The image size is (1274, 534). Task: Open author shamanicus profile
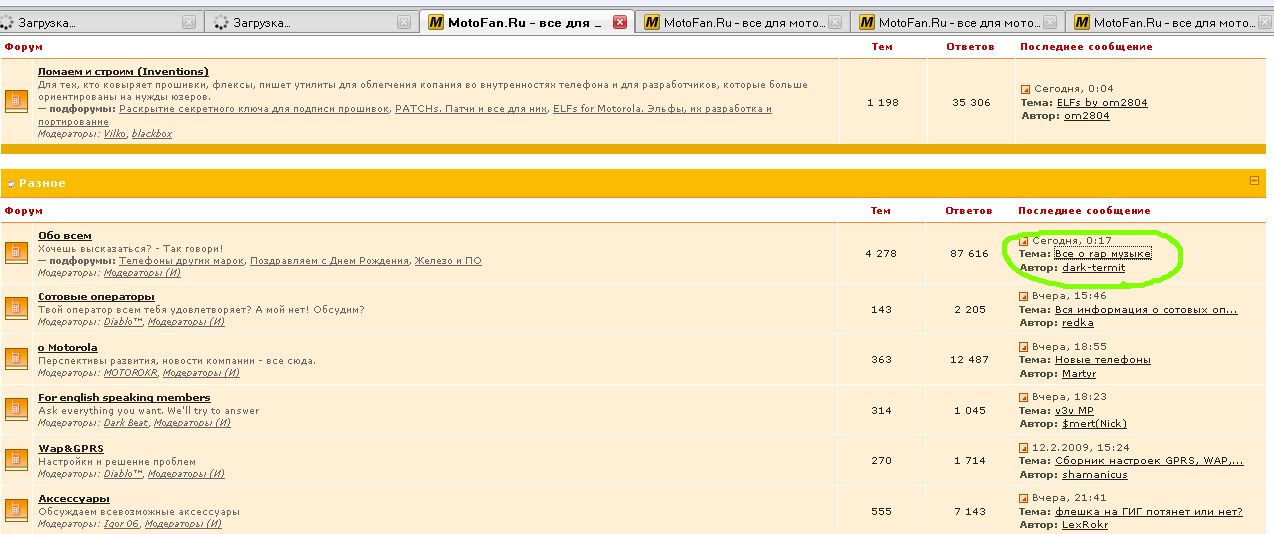point(1095,475)
